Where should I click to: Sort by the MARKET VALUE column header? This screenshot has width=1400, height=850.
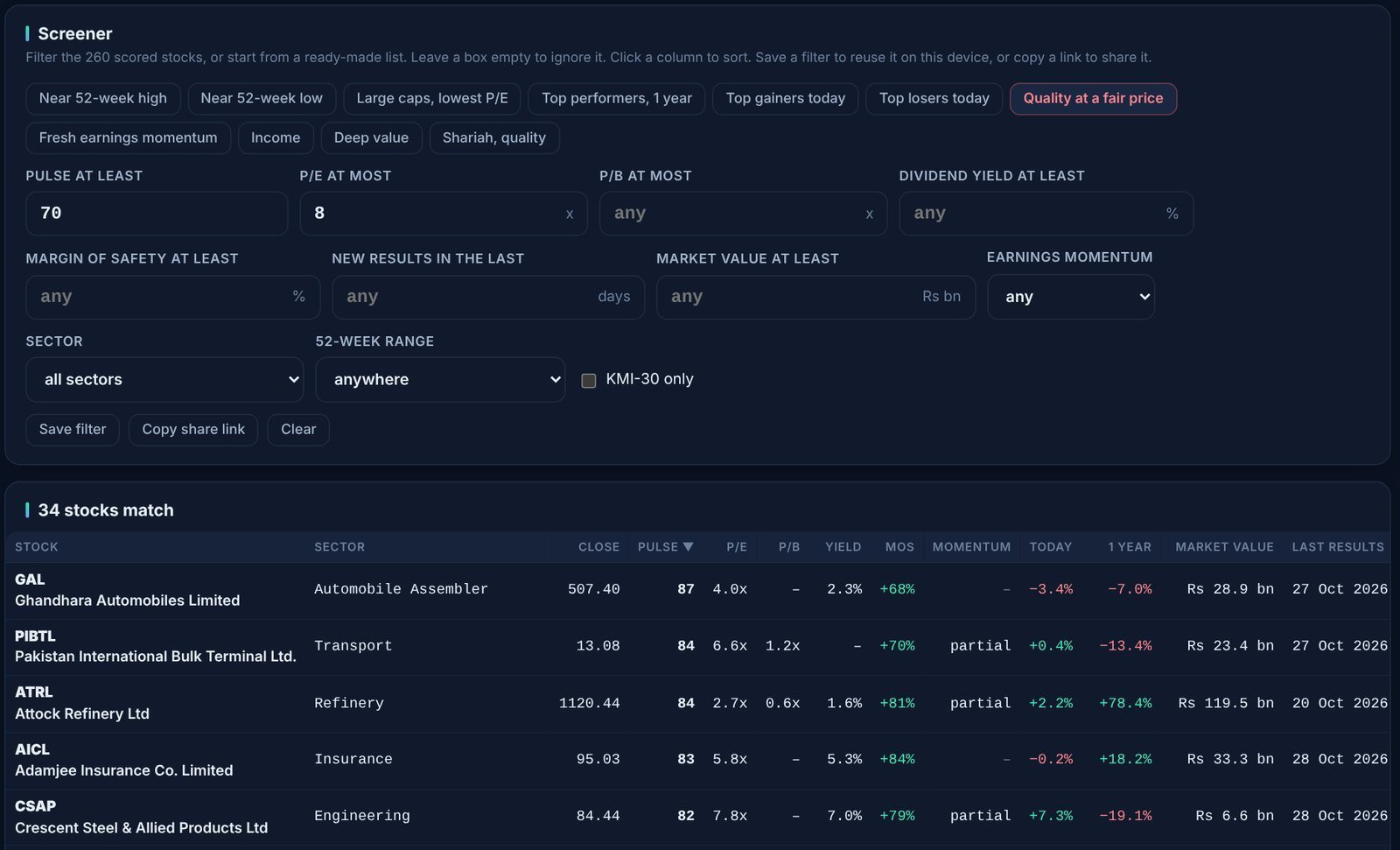[1224, 547]
